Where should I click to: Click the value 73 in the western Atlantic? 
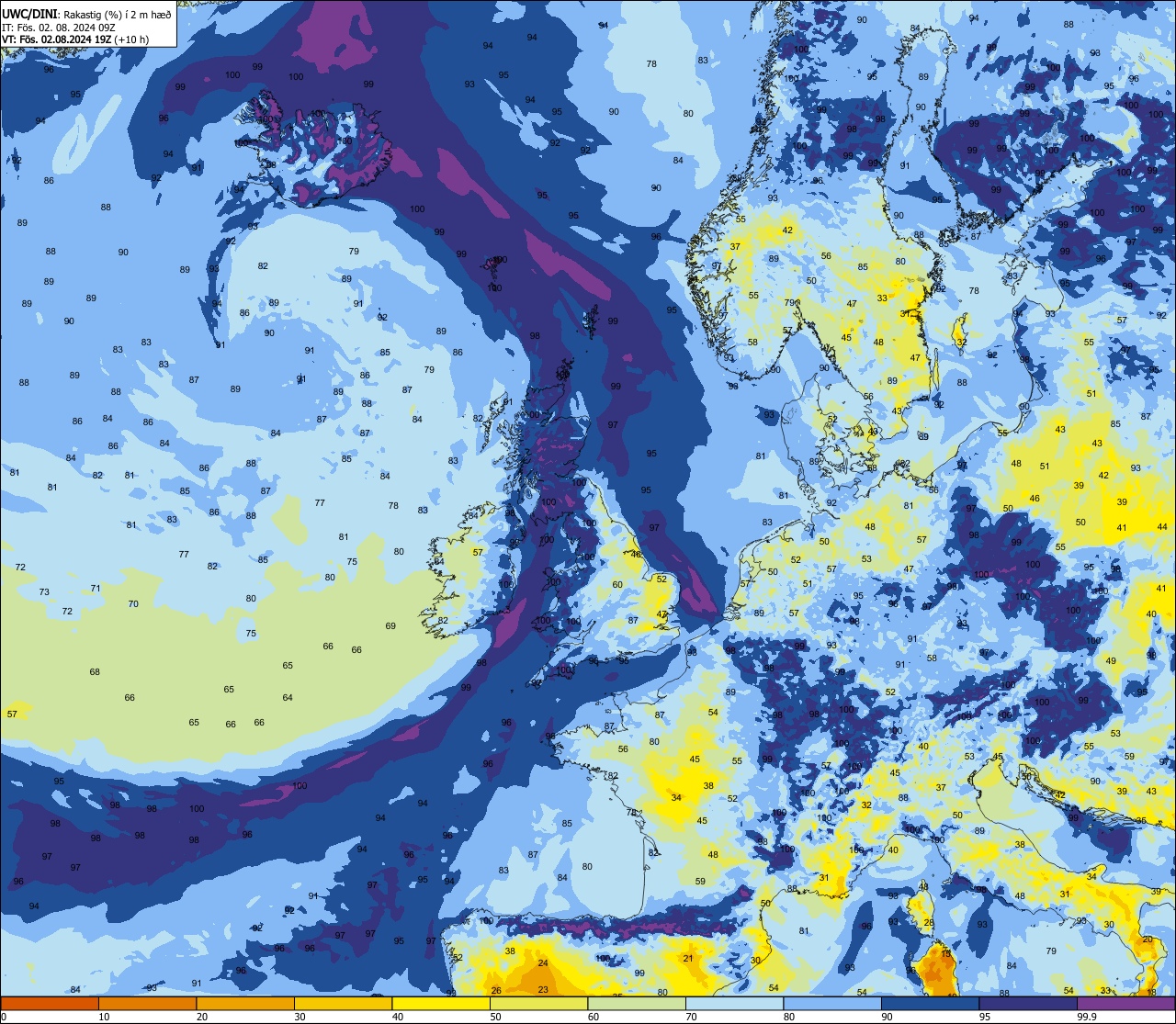[44, 591]
